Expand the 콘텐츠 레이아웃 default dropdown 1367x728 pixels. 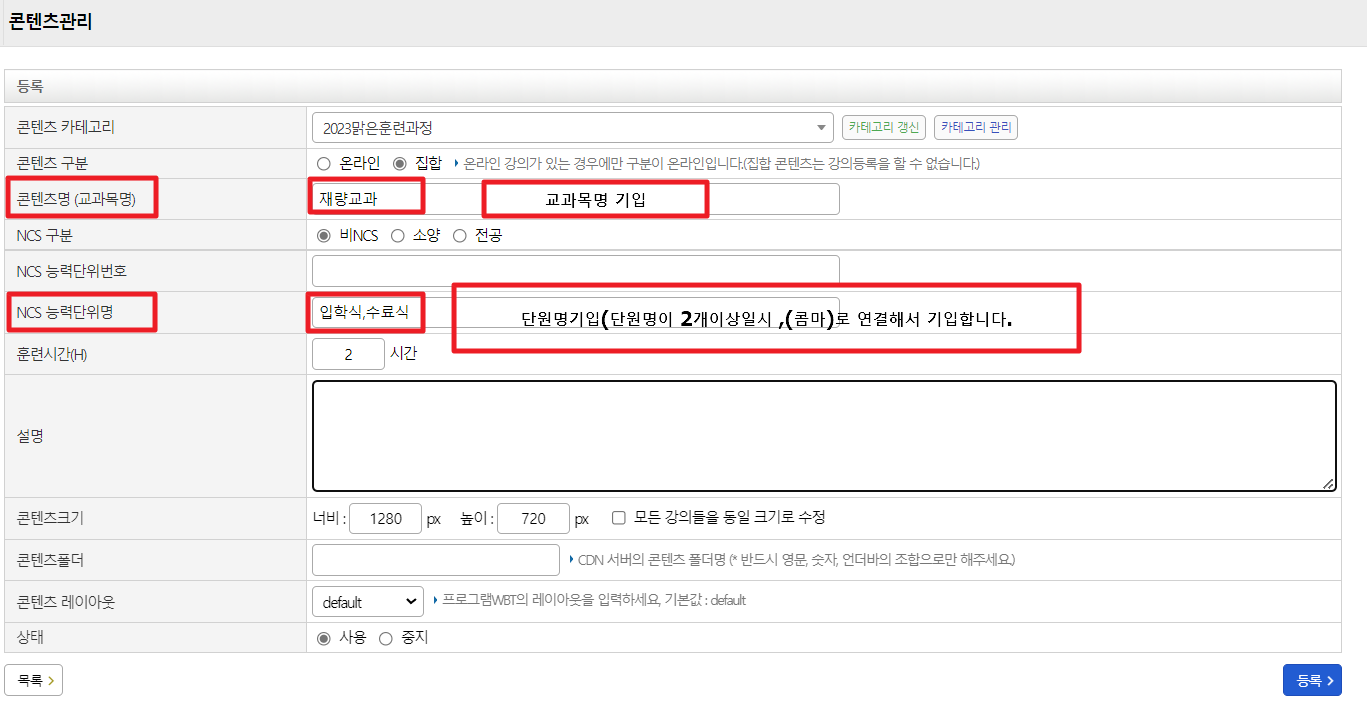(367, 602)
